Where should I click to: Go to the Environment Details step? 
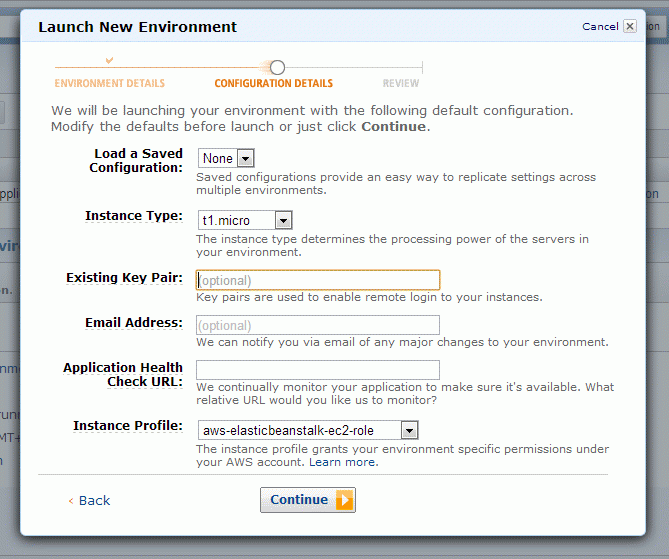[x=110, y=83]
